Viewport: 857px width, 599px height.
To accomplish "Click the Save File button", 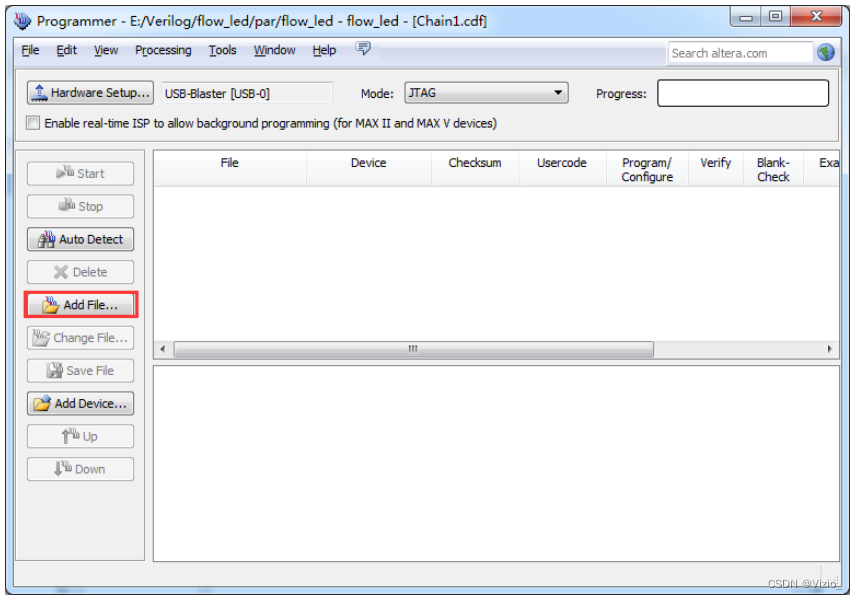I will 80,371.
